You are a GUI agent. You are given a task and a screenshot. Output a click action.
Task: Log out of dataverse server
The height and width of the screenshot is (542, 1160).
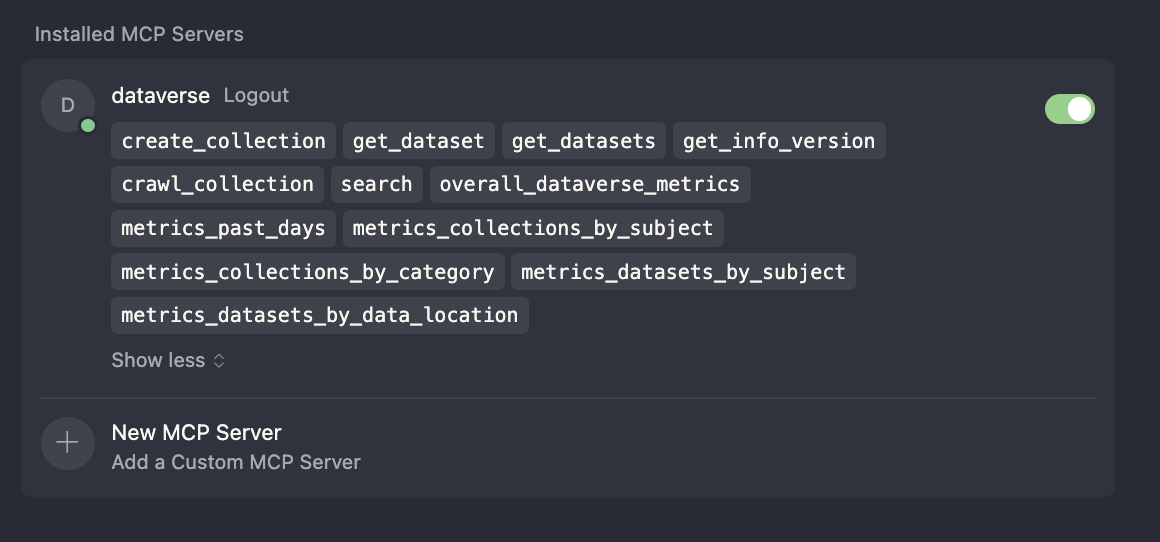tap(256, 95)
